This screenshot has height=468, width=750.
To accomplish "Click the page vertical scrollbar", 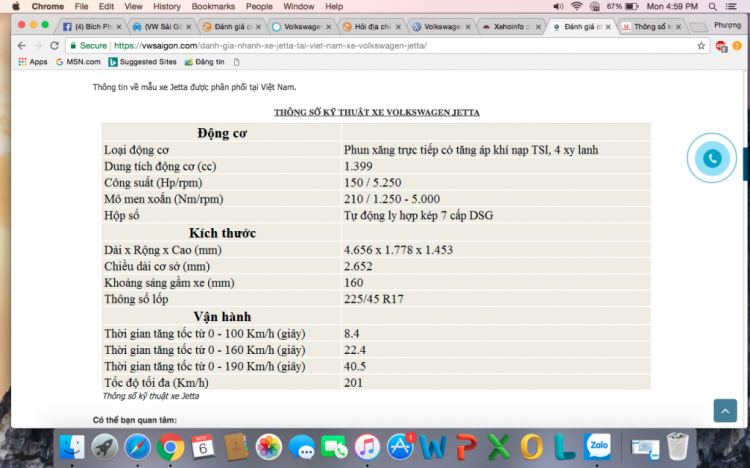I will coord(745,164).
